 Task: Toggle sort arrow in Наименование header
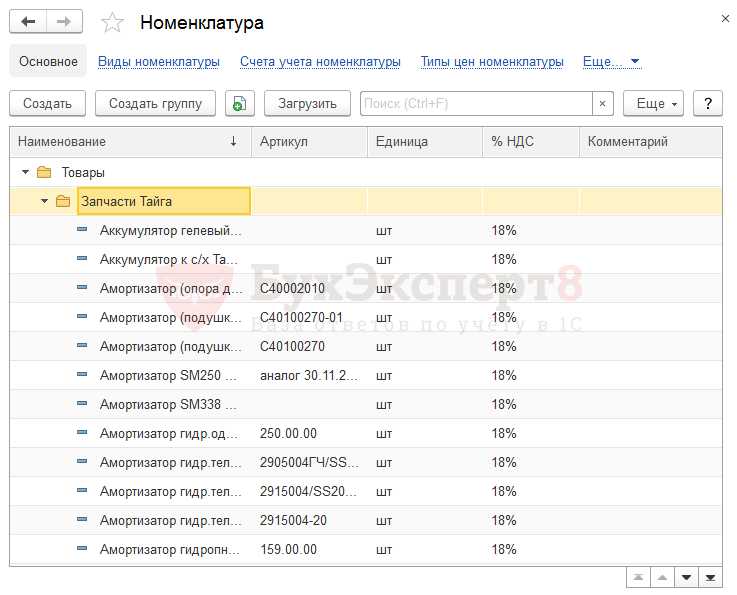point(233,141)
